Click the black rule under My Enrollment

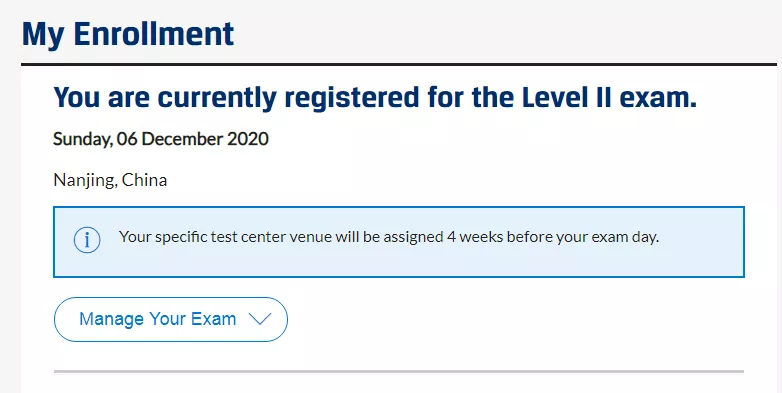tap(398, 64)
